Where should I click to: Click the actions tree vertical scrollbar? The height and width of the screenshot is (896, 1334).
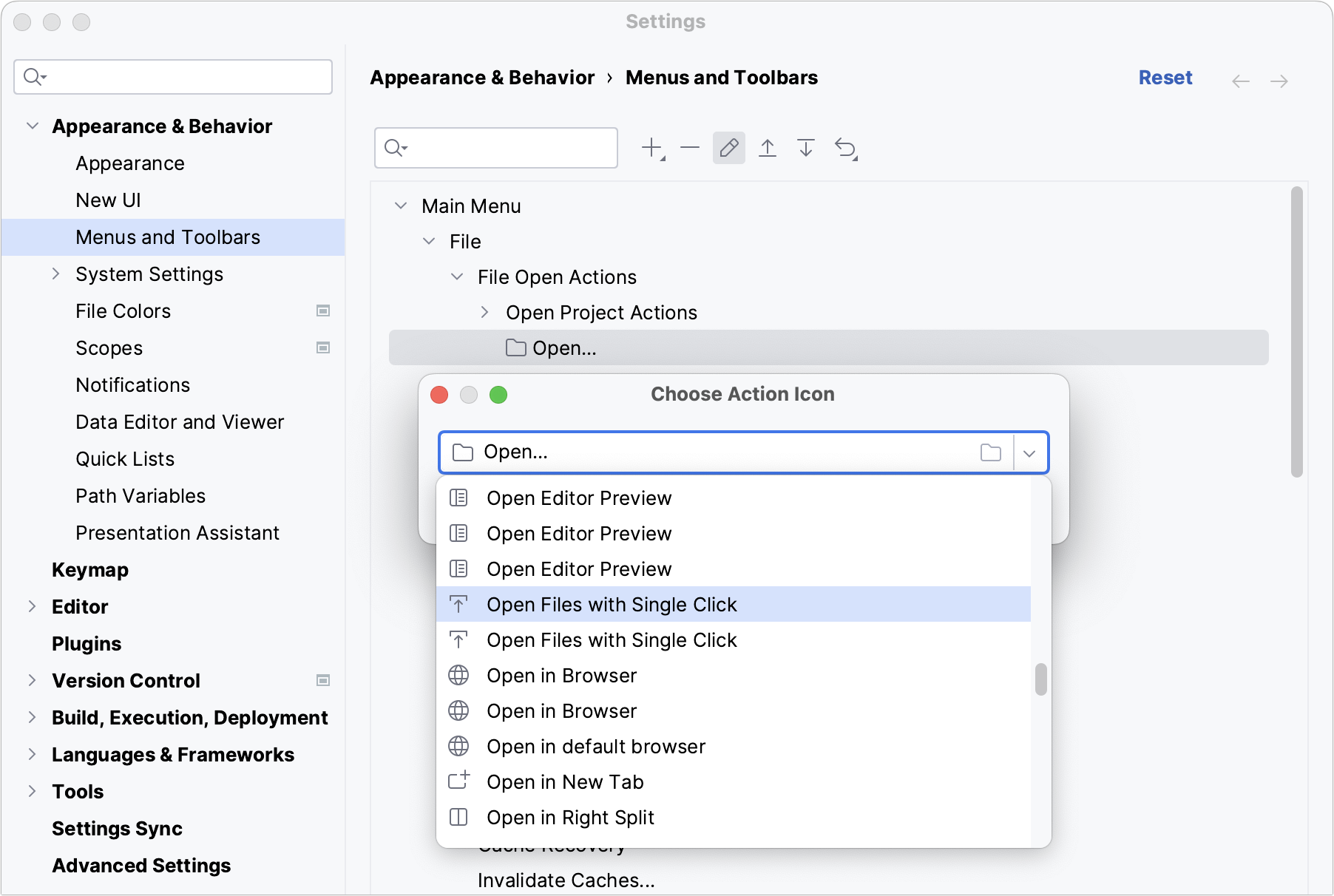pyautogui.click(x=1297, y=333)
